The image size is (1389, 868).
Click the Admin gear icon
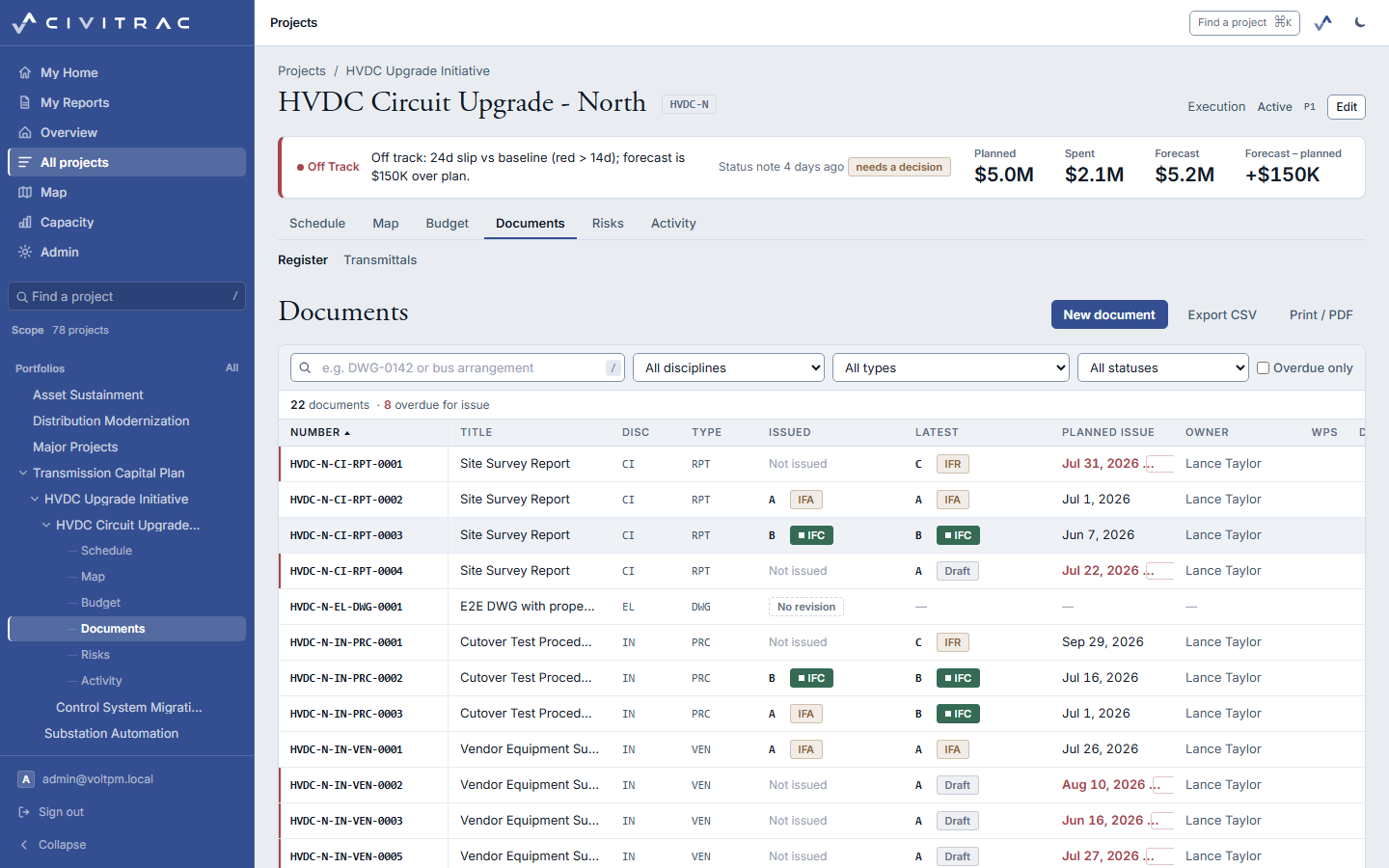coord(25,252)
